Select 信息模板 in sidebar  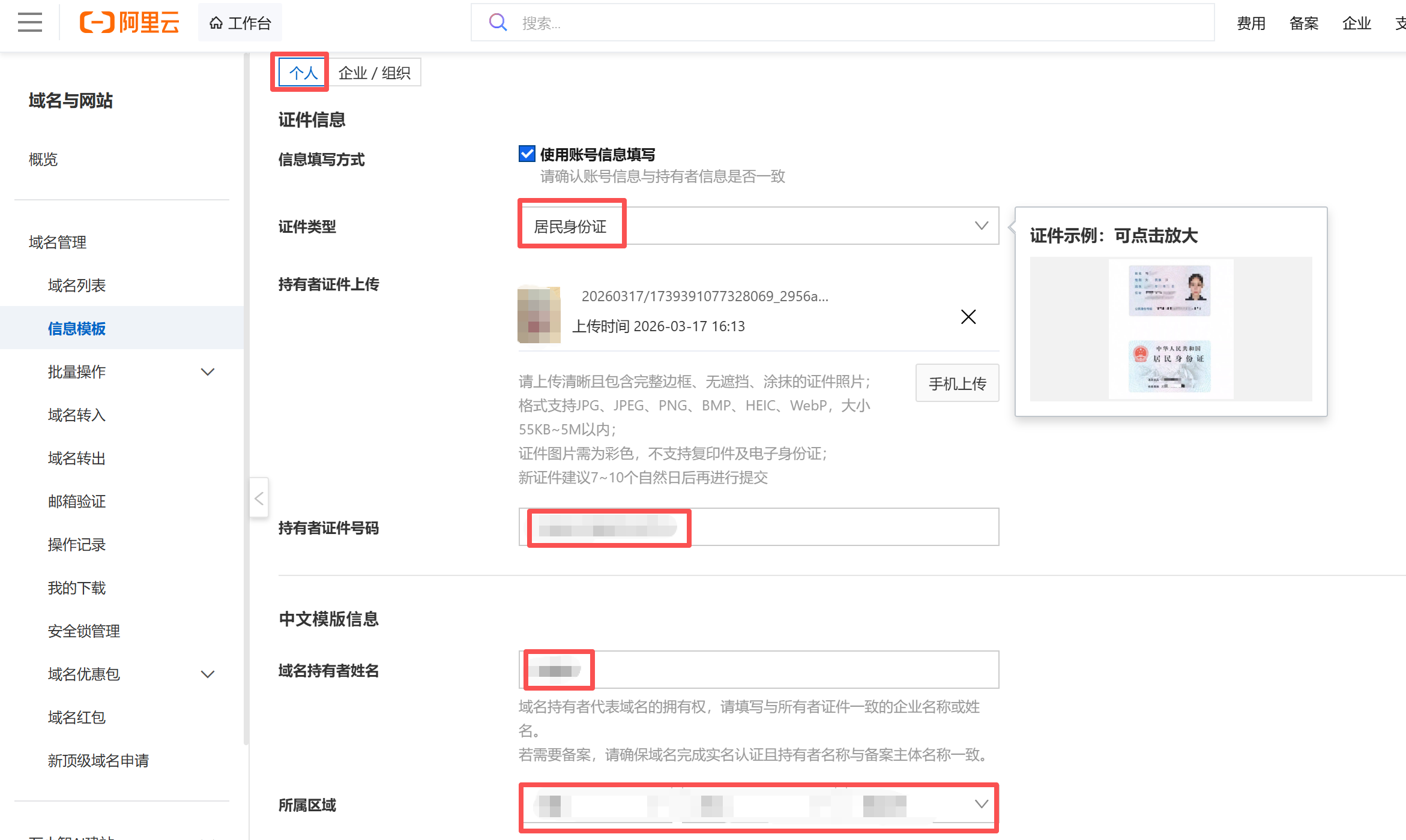pos(77,329)
